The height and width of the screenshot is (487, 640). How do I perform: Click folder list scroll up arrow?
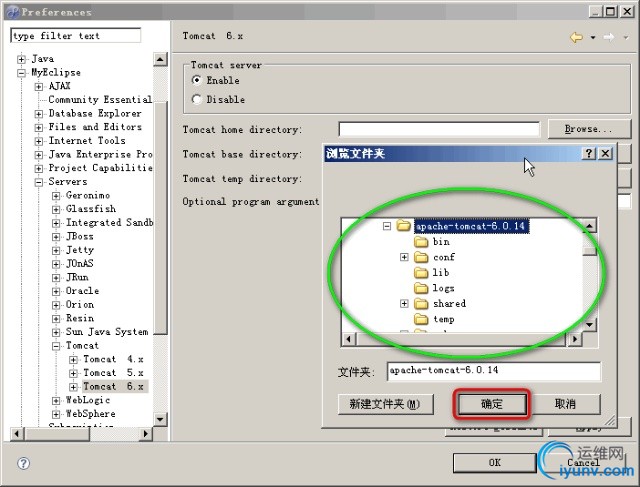pos(589,226)
